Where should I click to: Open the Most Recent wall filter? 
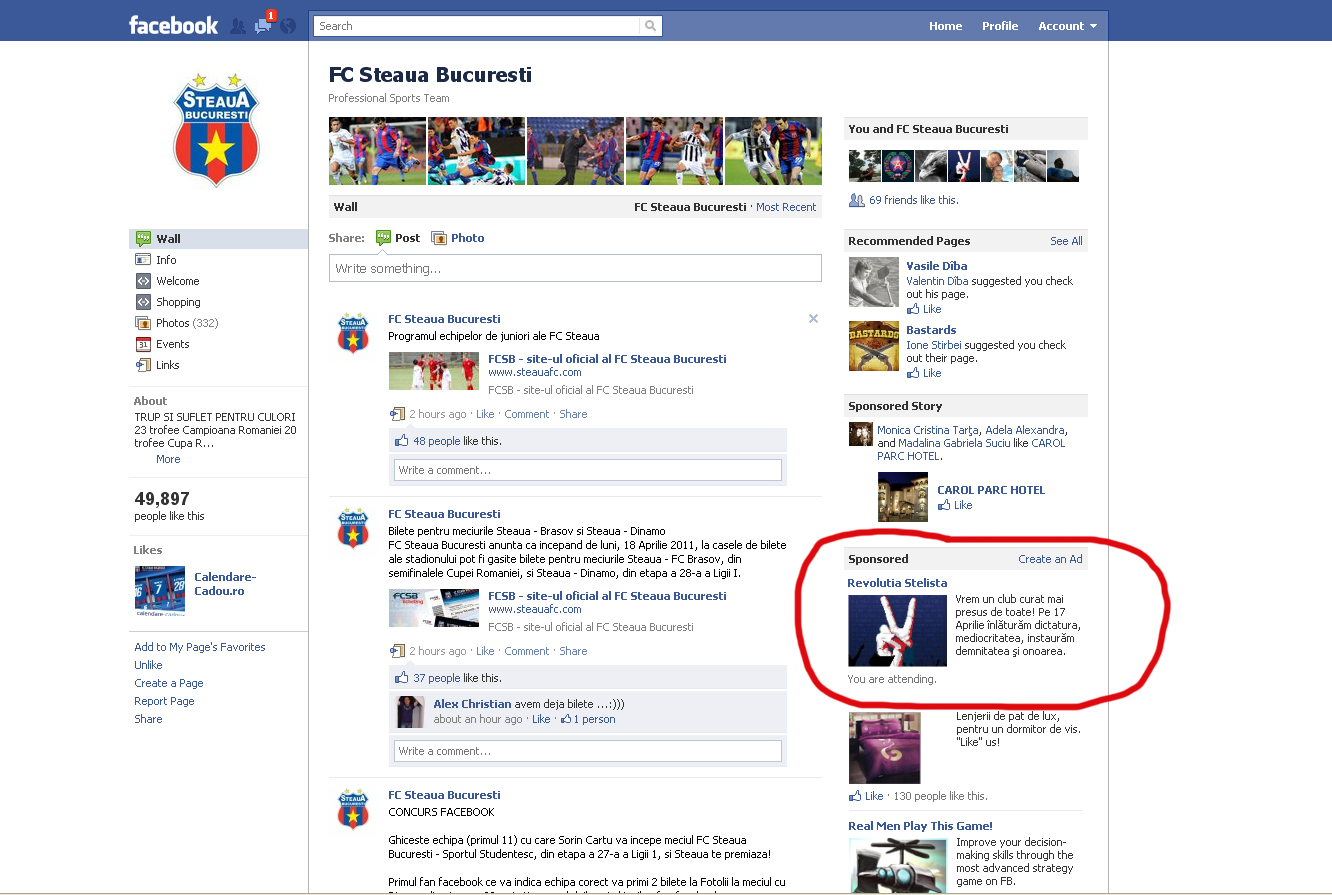tap(786, 207)
